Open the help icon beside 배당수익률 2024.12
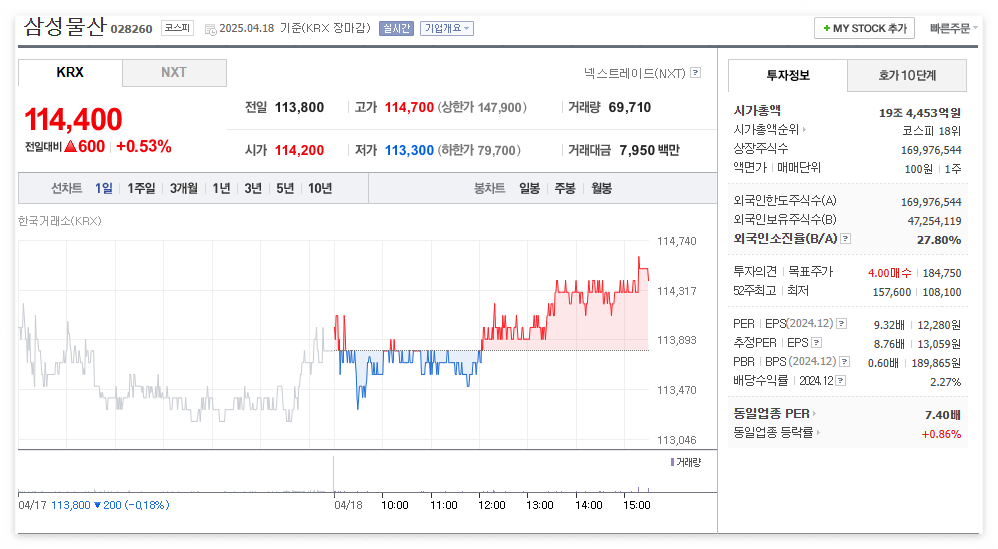 click(841, 380)
